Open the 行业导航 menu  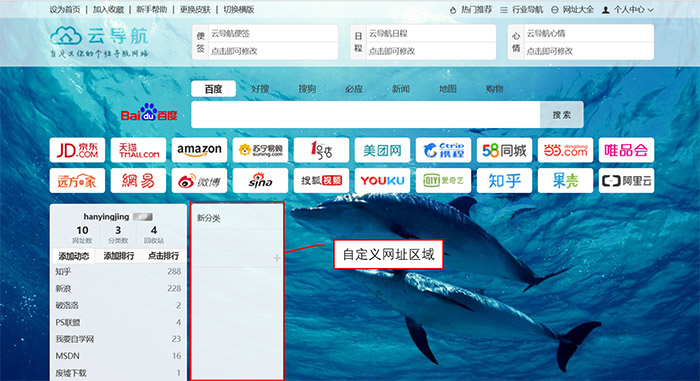click(521, 9)
